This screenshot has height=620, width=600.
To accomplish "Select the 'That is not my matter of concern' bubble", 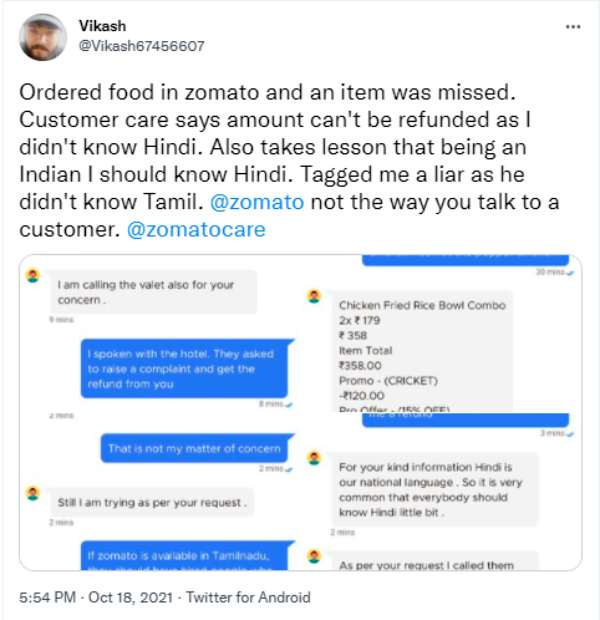I will pyautogui.click(x=194, y=449).
